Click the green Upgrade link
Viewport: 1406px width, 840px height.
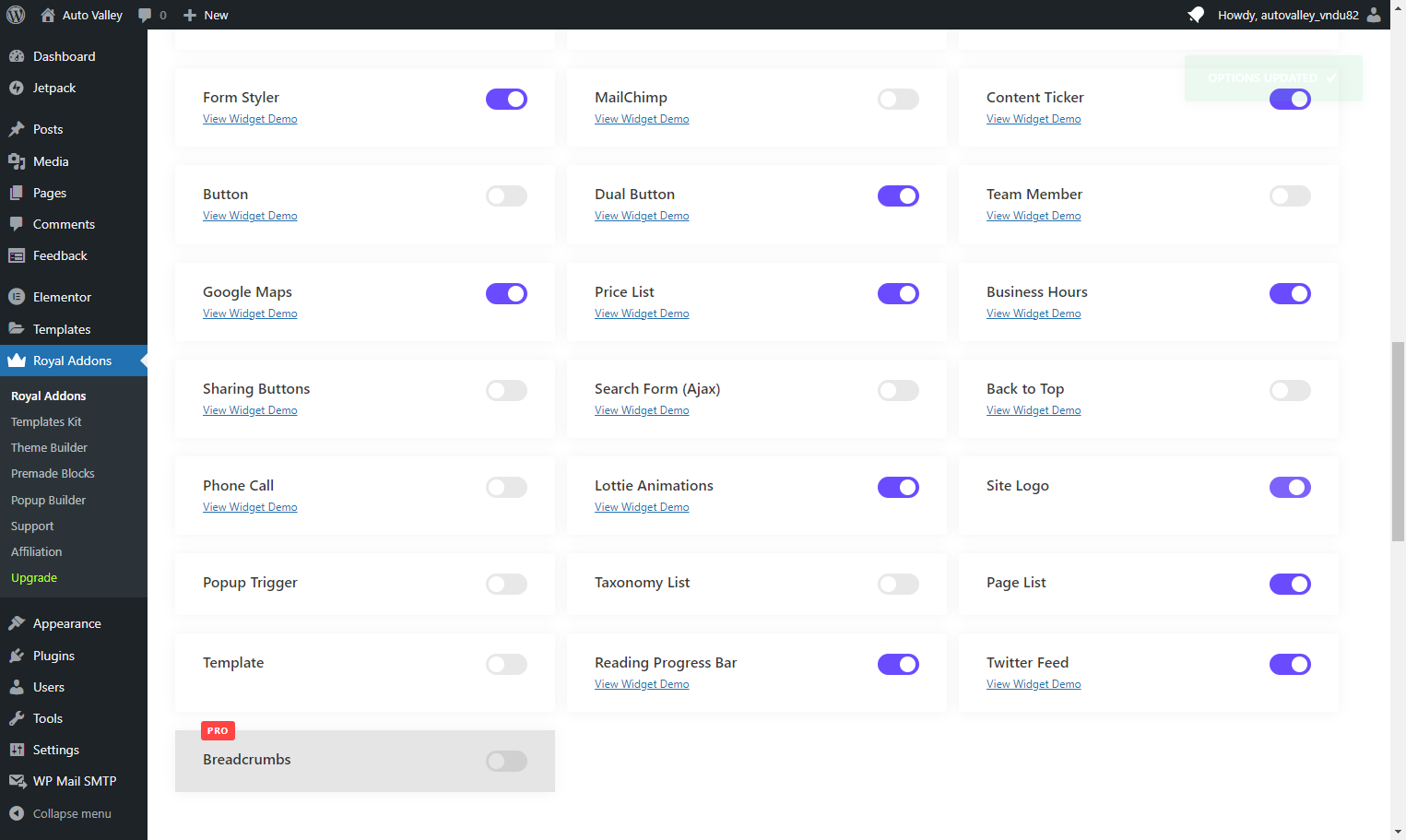pos(34,577)
